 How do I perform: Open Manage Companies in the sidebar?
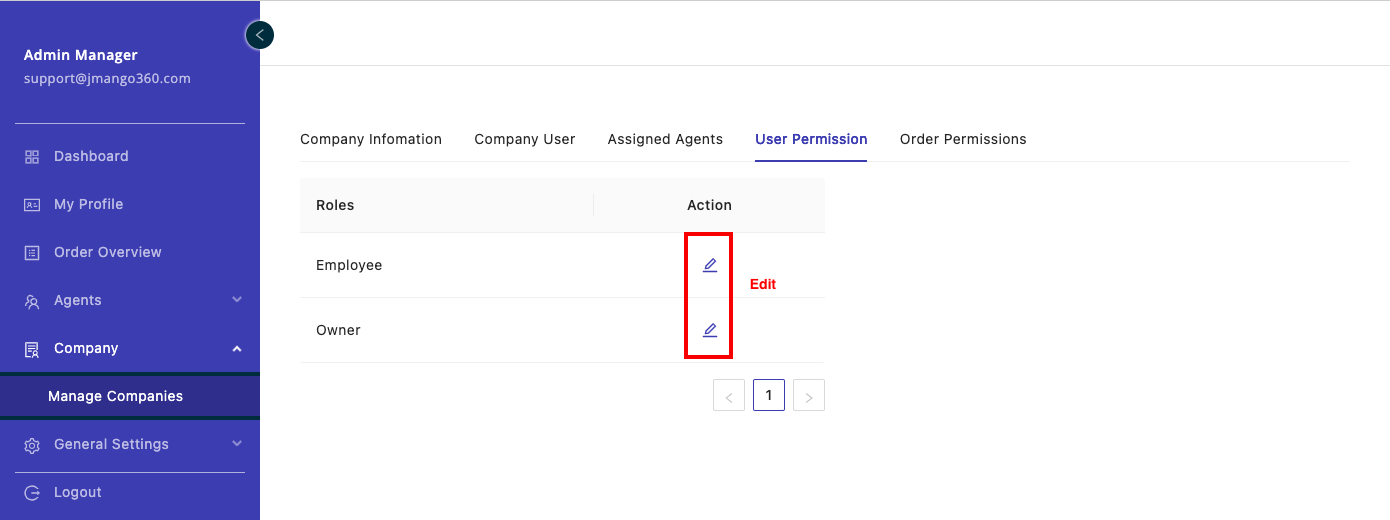pyautogui.click(x=115, y=396)
